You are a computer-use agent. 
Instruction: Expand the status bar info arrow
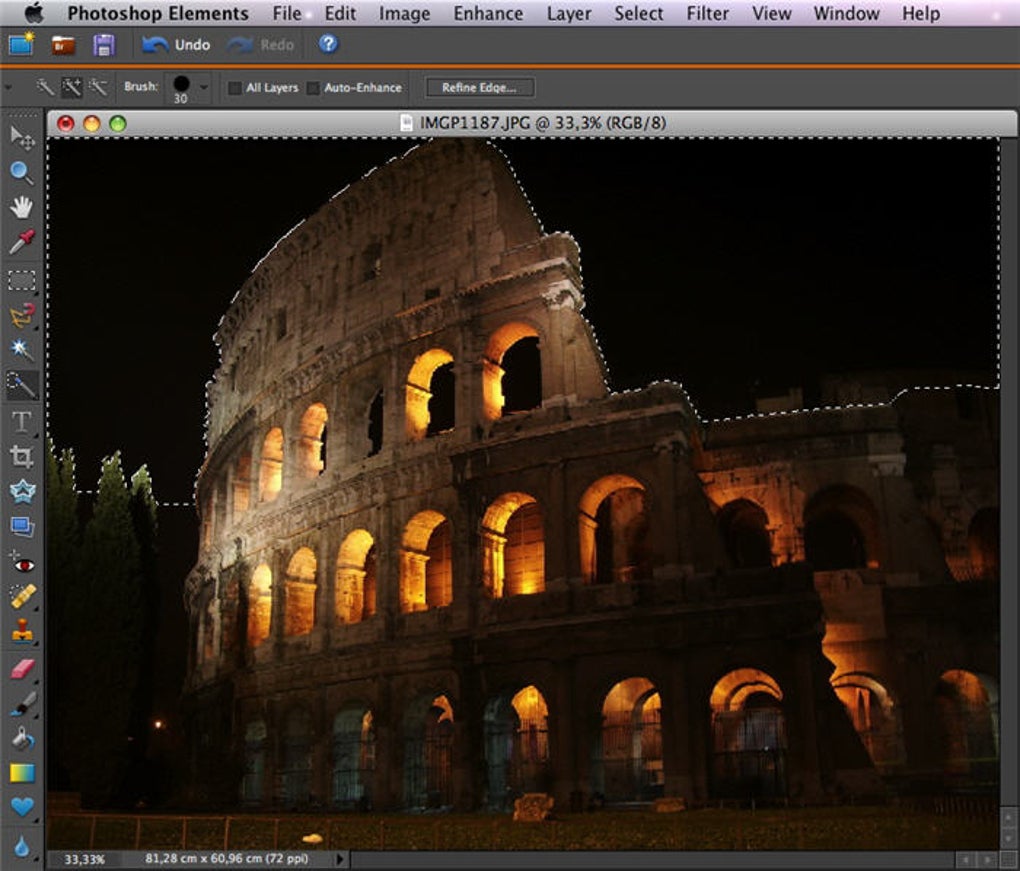point(340,859)
